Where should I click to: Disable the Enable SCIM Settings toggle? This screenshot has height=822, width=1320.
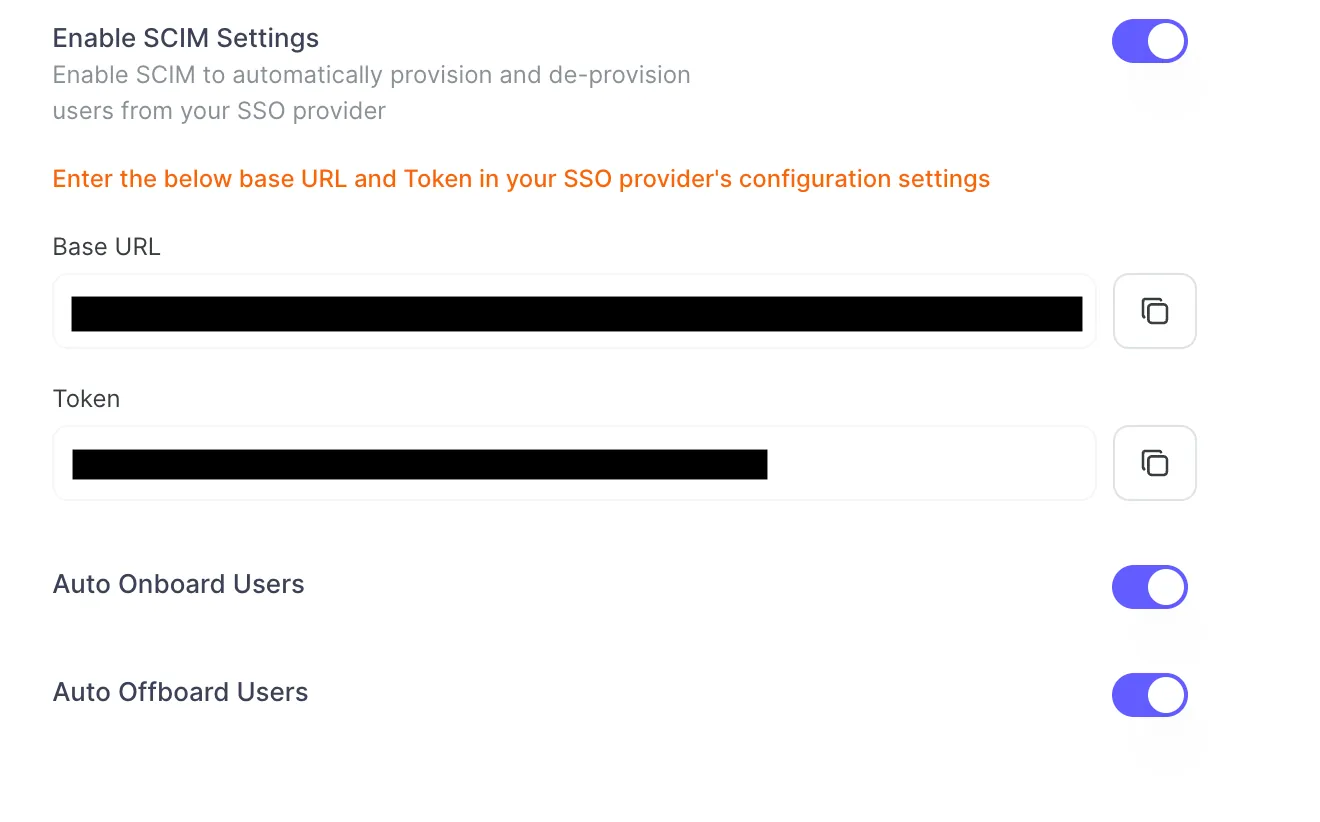[x=1149, y=41]
